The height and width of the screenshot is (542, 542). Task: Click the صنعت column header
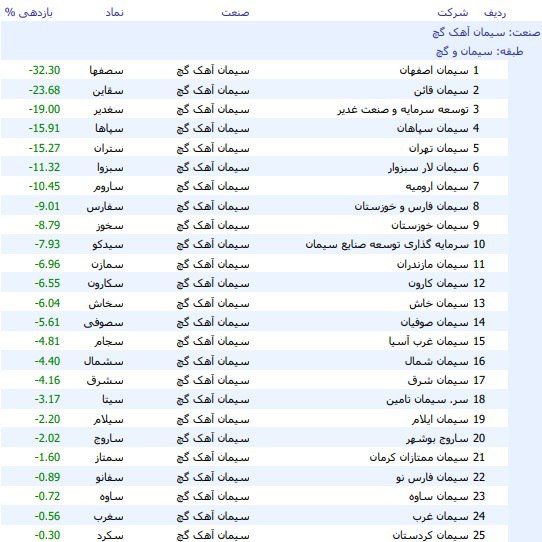click(235, 13)
